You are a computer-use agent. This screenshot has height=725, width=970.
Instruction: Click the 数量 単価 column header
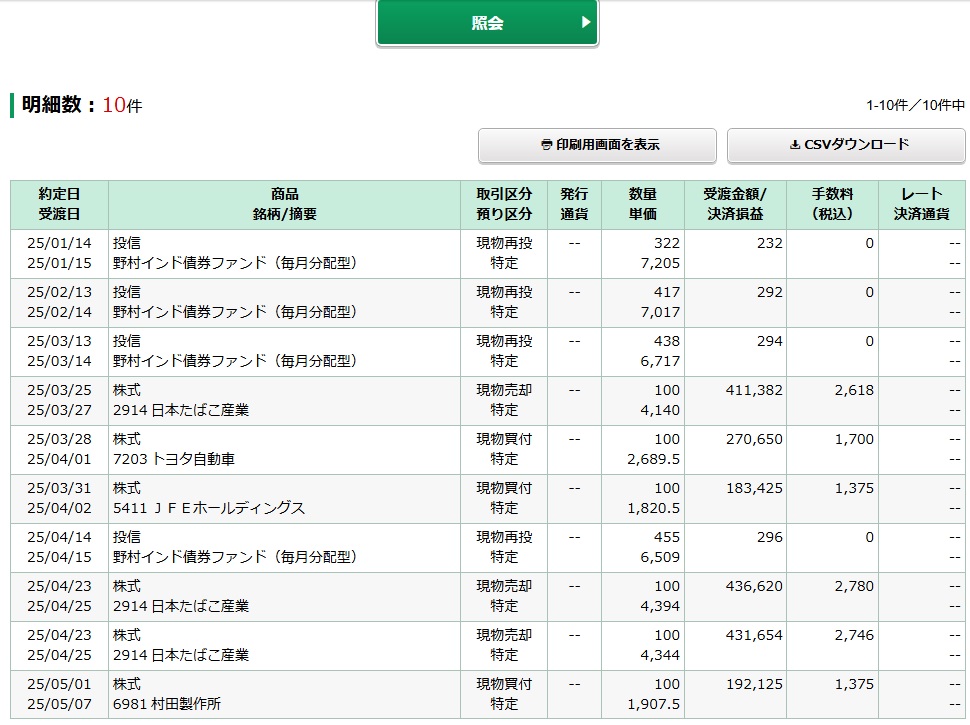tap(642, 204)
